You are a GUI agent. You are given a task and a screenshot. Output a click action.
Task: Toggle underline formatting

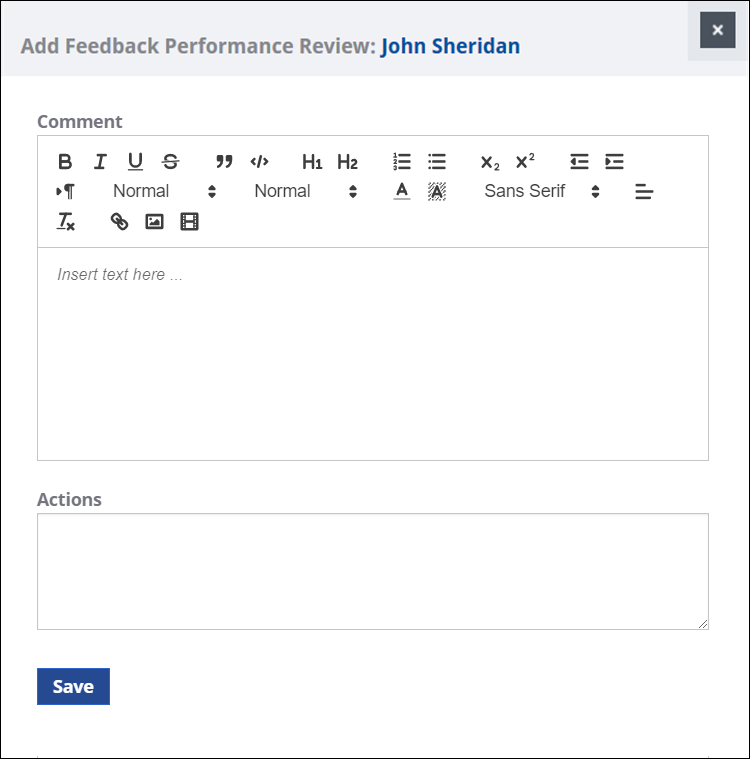click(x=135, y=162)
